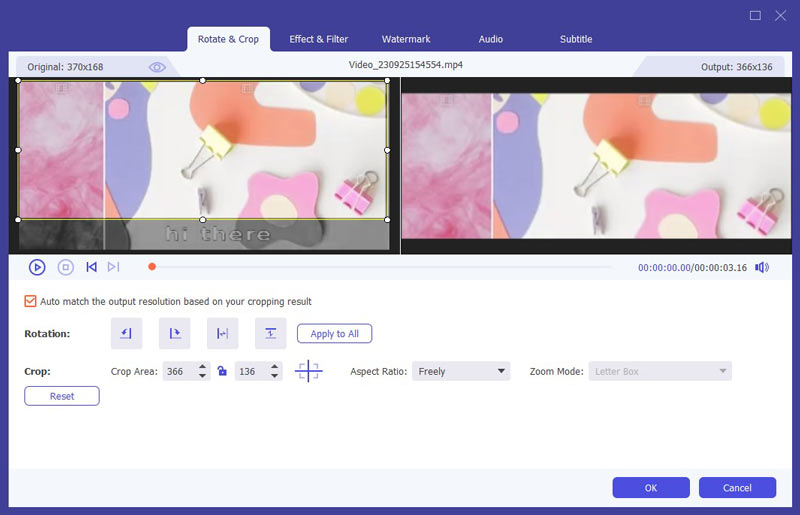This screenshot has width=800, height=515.
Task: Jump to previous frame
Action: pyautogui.click(x=91, y=267)
